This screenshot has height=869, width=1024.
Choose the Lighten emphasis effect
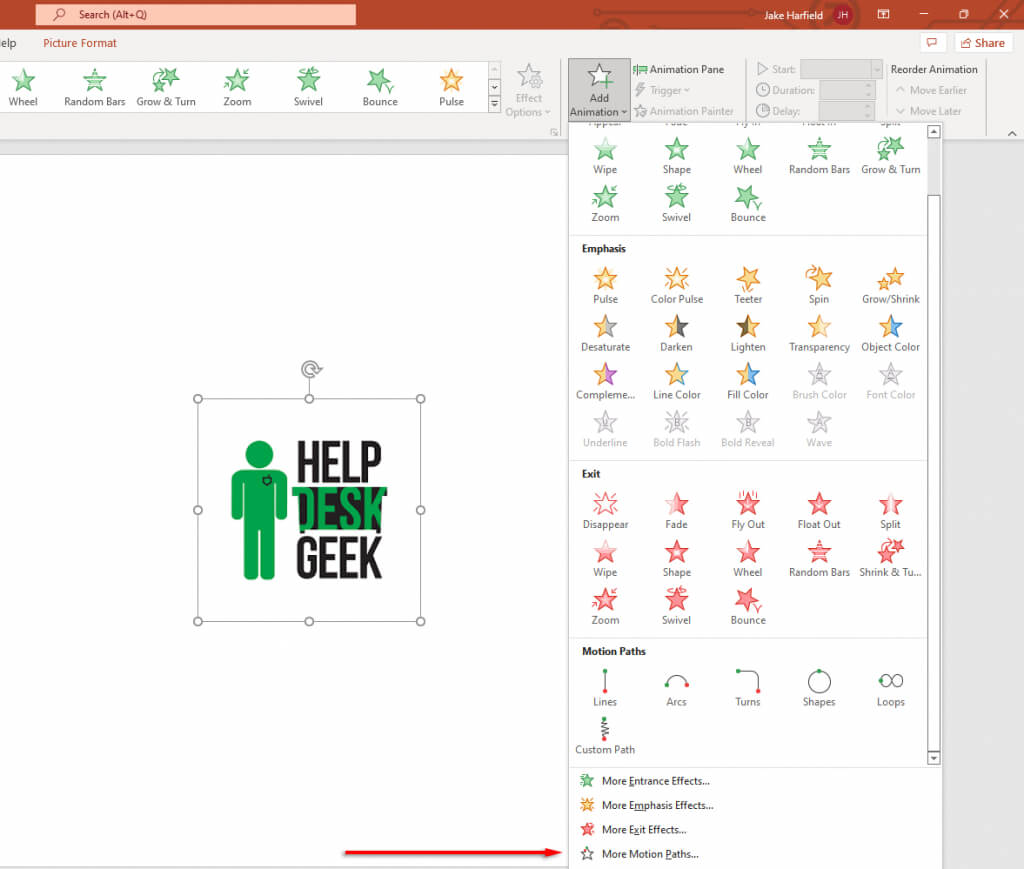pos(748,334)
